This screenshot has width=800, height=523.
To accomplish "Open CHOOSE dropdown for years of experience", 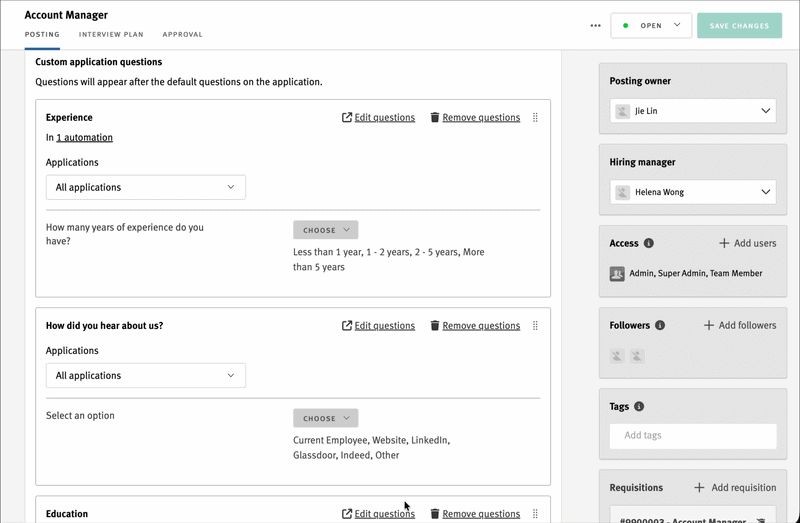I will point(325,230).
